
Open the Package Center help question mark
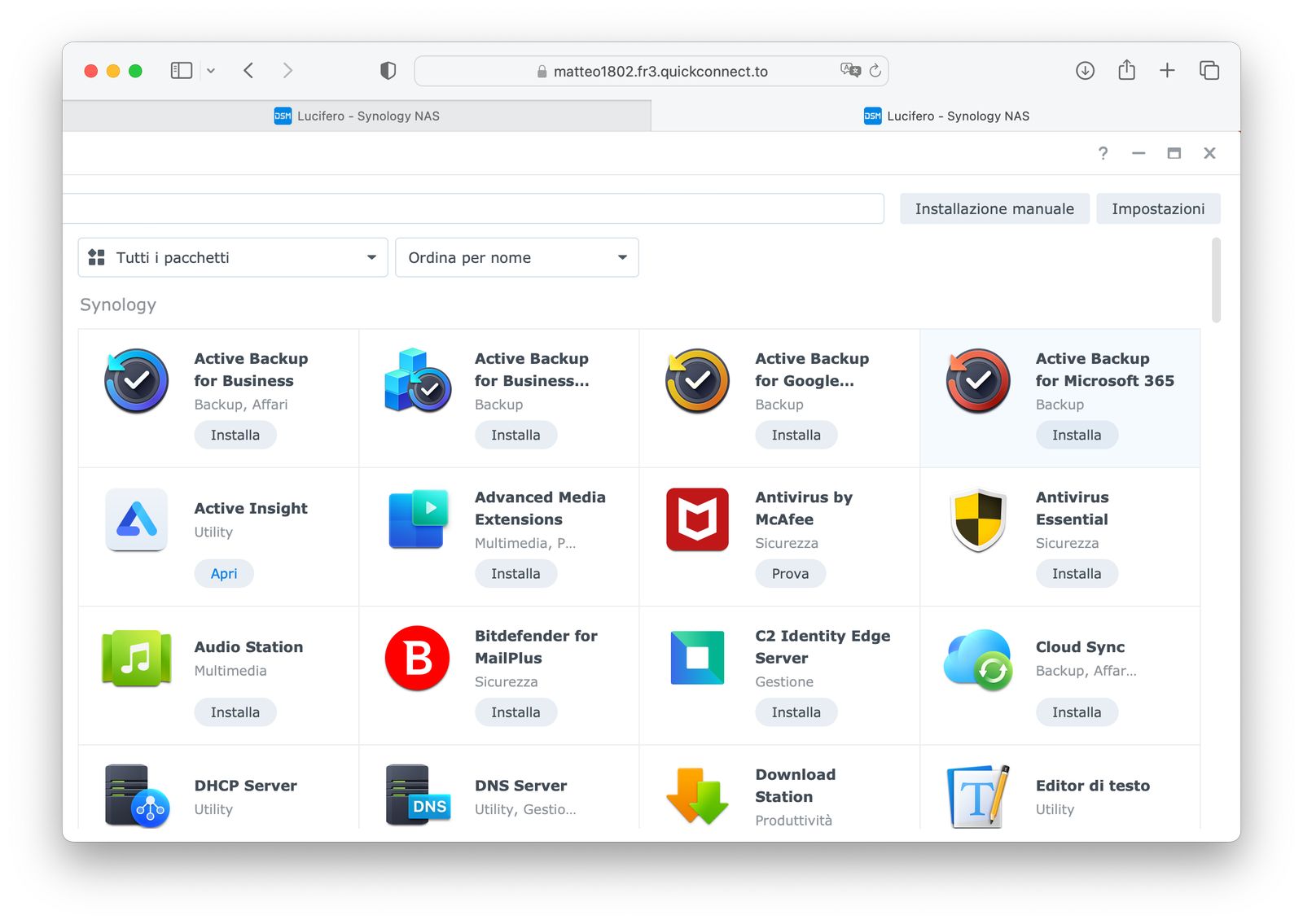(x=1103, y=153)
